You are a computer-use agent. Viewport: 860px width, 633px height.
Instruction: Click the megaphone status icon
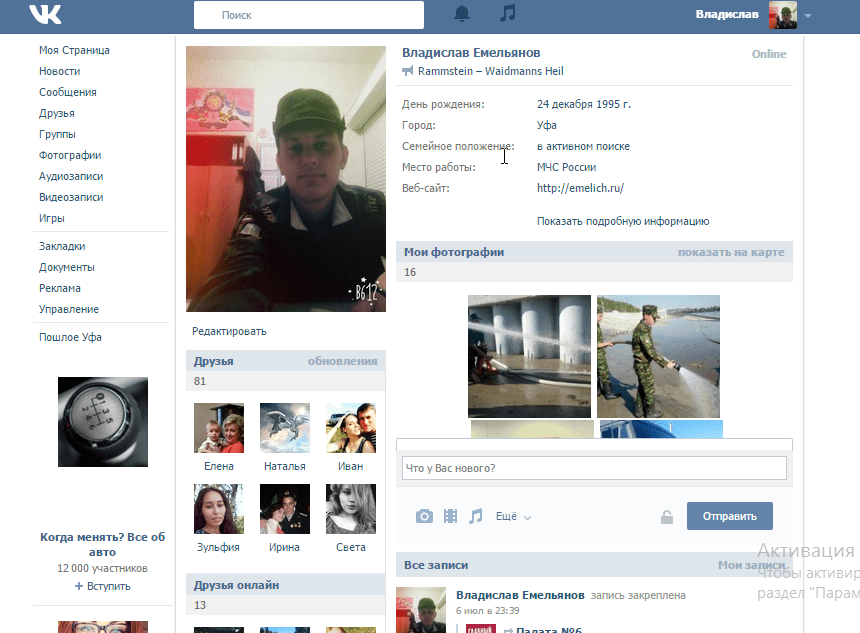point(408,72)
